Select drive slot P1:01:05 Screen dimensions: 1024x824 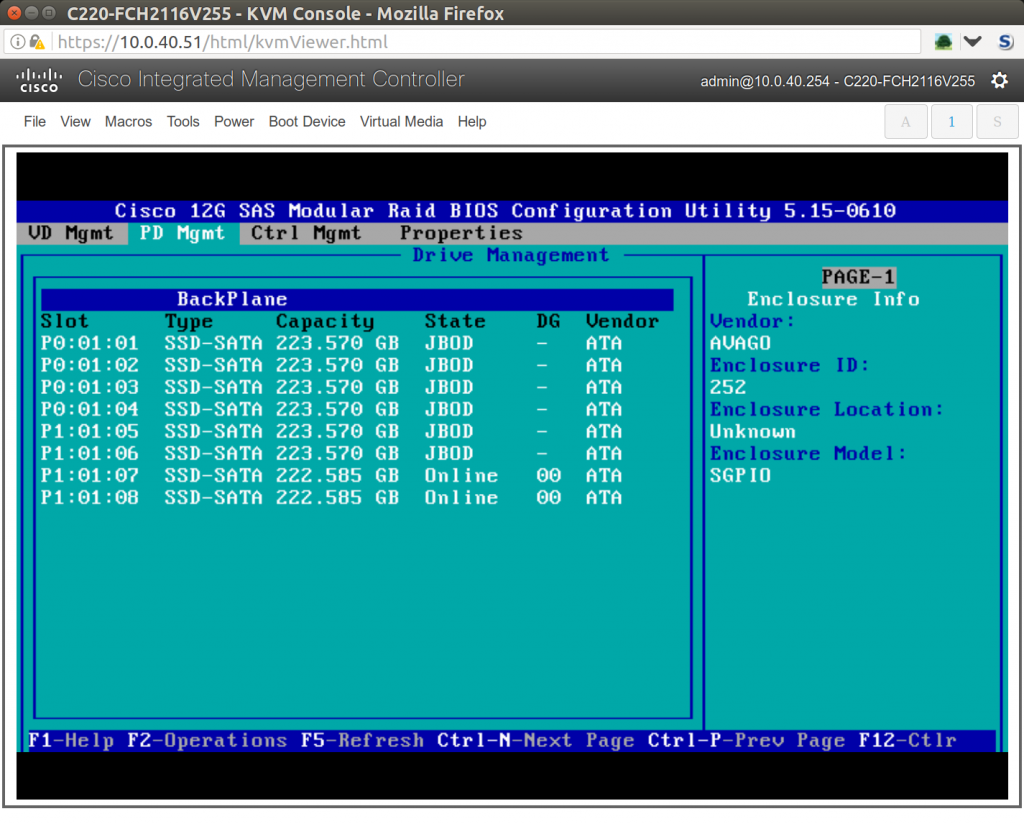click(357, 432)
